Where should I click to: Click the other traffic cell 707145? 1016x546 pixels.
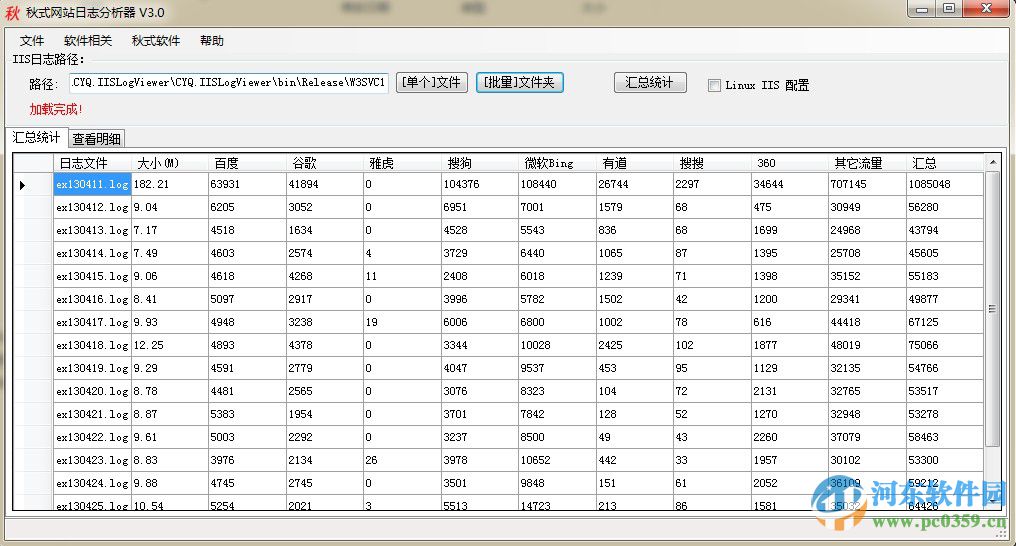[x=868, y=185]
